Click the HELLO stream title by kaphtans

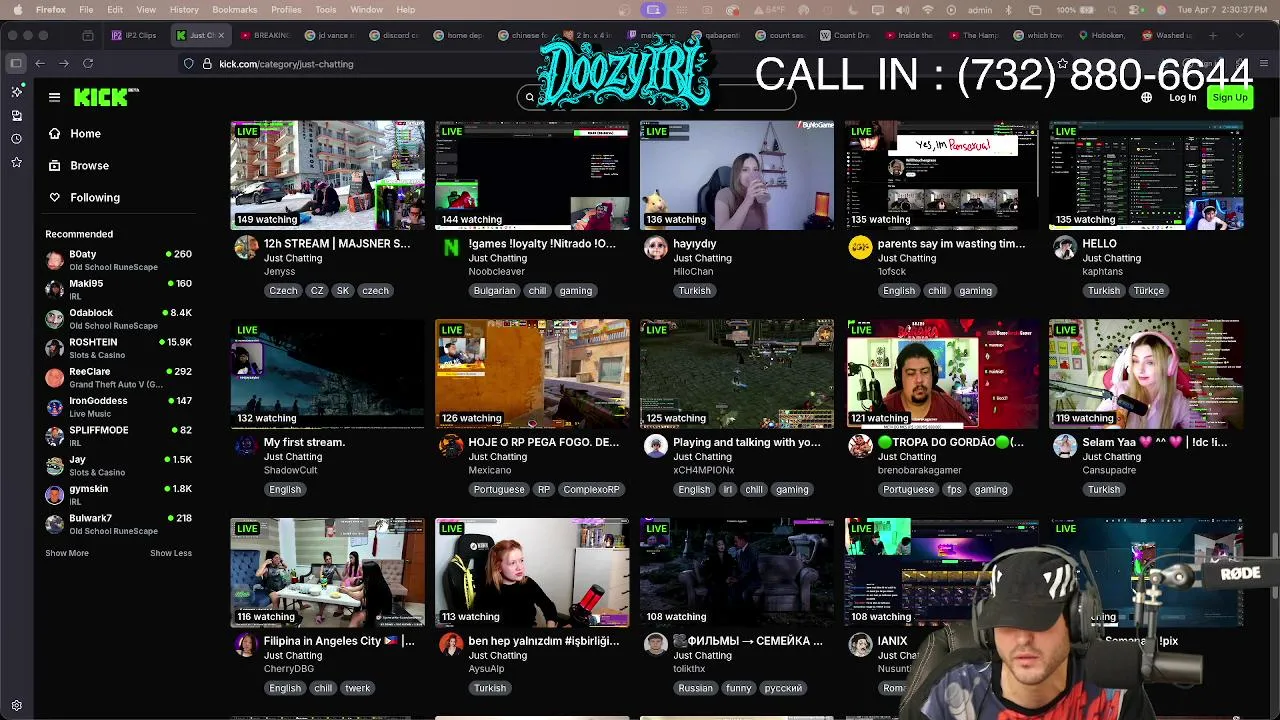pos(1099,243)
